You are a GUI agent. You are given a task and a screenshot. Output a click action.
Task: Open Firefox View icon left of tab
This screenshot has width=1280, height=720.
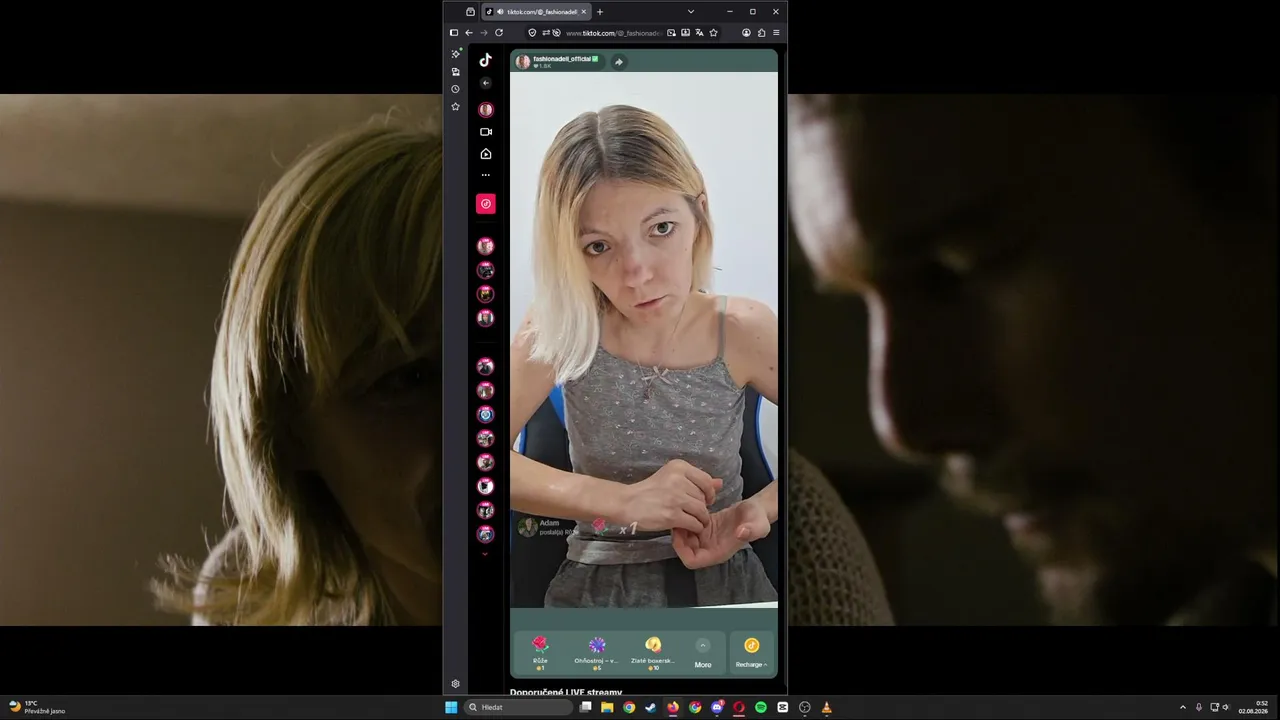coord(470,12)
